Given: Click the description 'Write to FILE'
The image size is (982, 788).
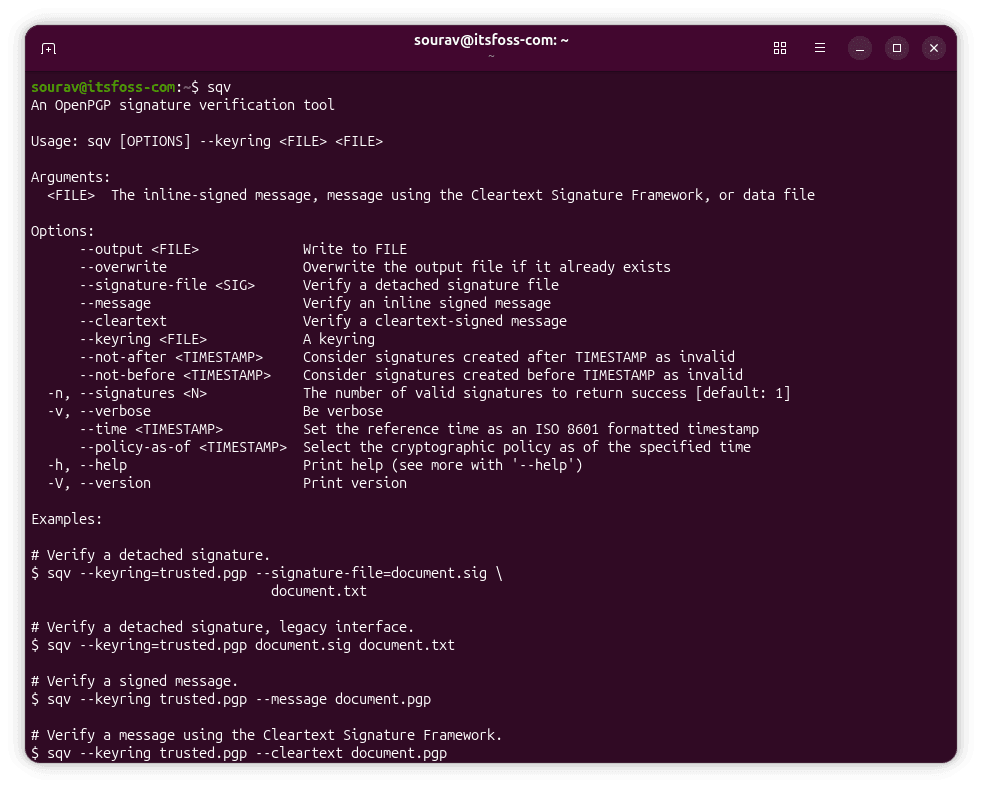Looking at the screenshot, I should [355, 249].
